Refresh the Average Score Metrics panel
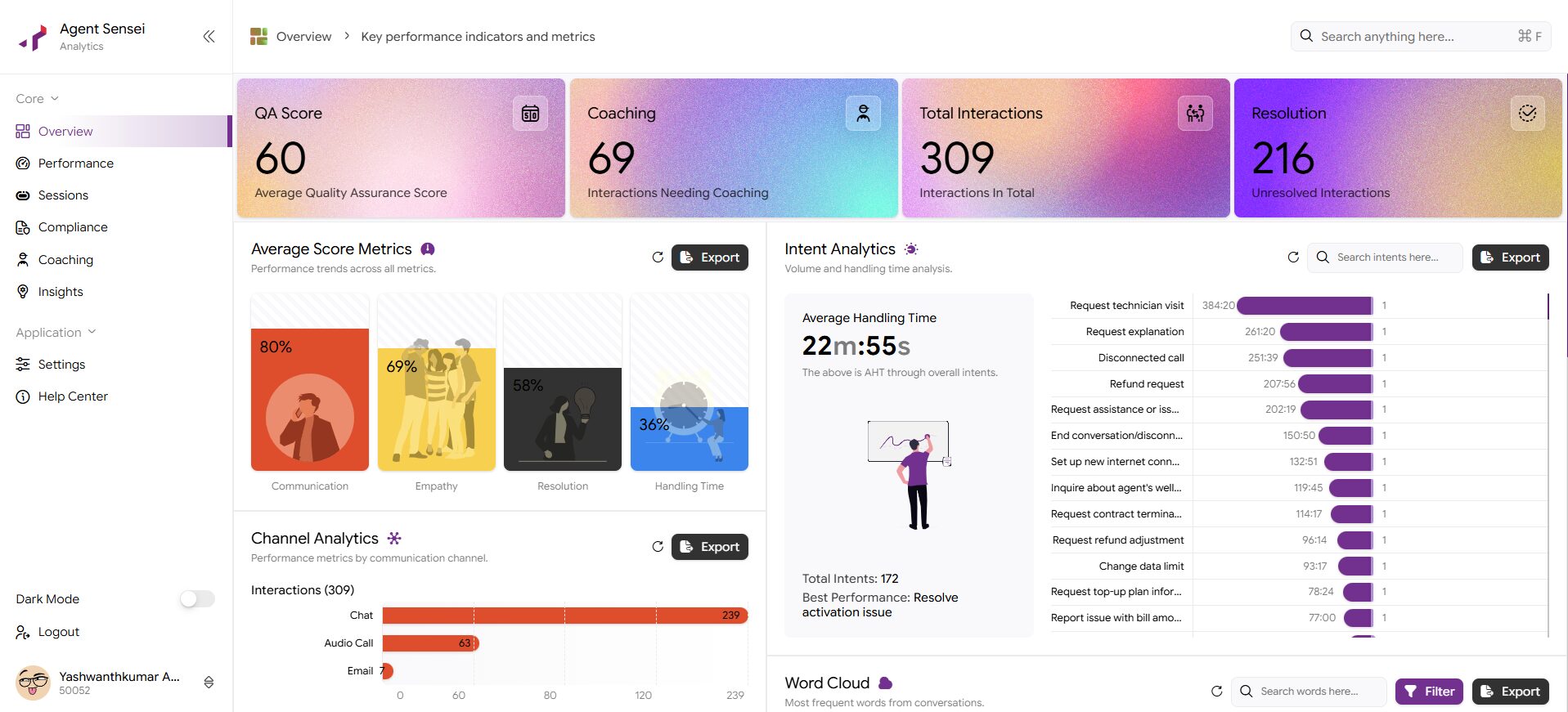The width and height of the screenshot is (1568, 712). coord(658,257)
